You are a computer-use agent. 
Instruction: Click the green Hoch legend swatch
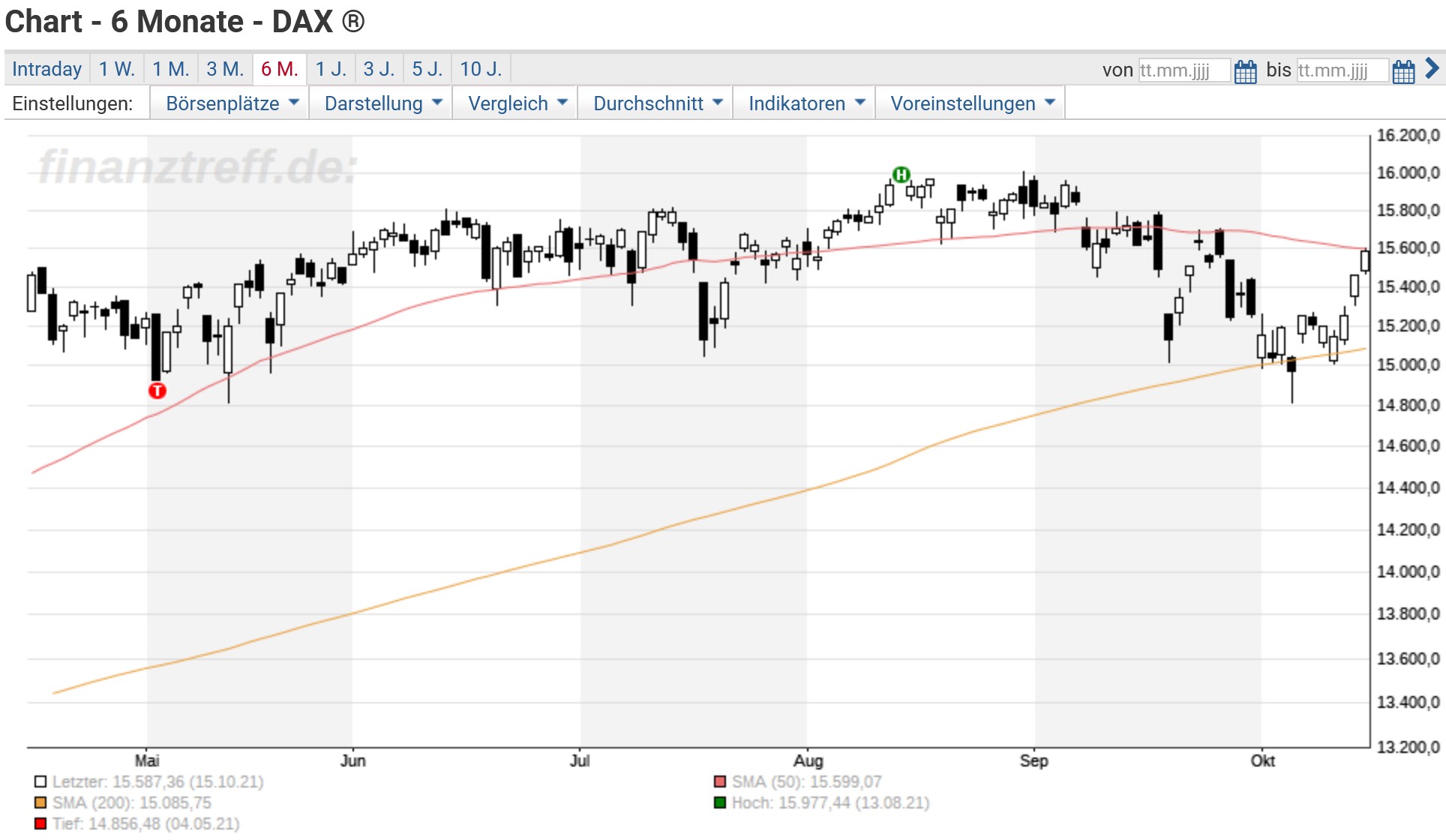[720, 802]
